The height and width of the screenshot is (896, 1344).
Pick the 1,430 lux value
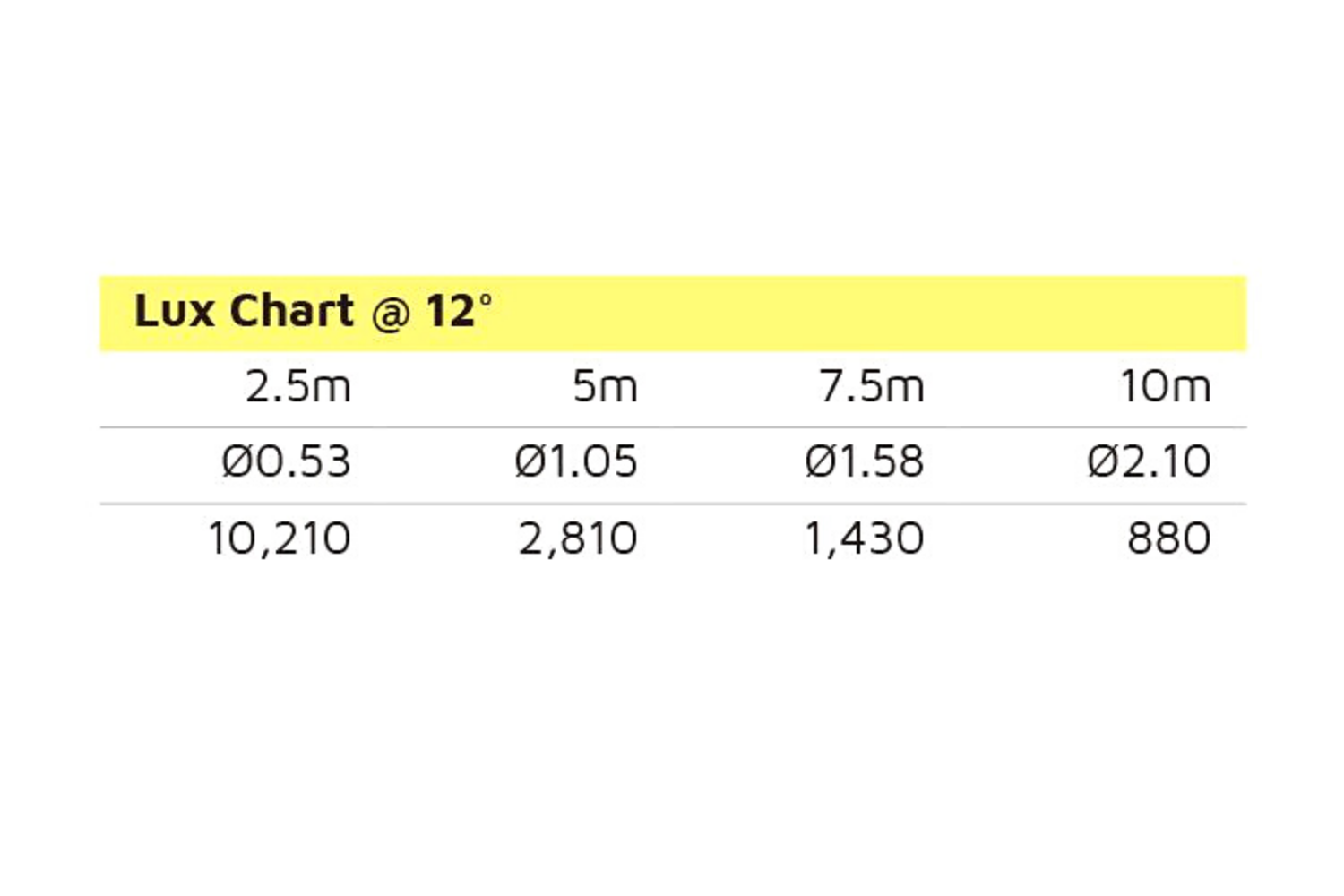(864, 539)
